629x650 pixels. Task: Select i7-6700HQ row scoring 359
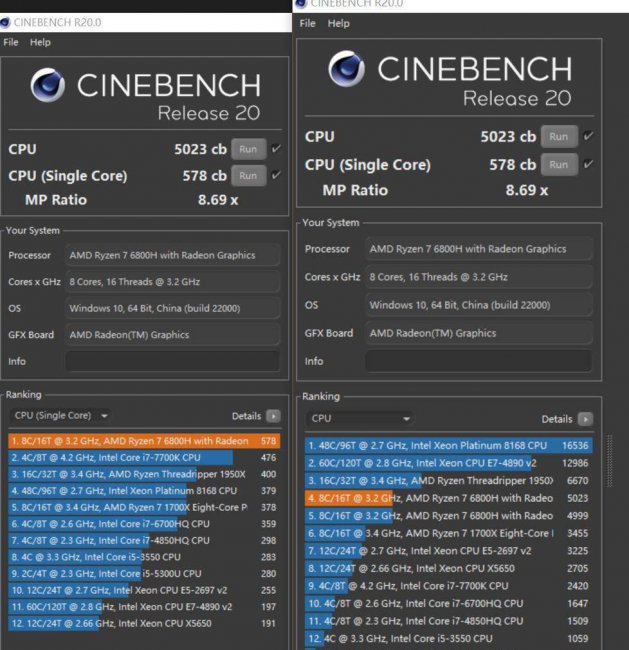coord(144,524)
